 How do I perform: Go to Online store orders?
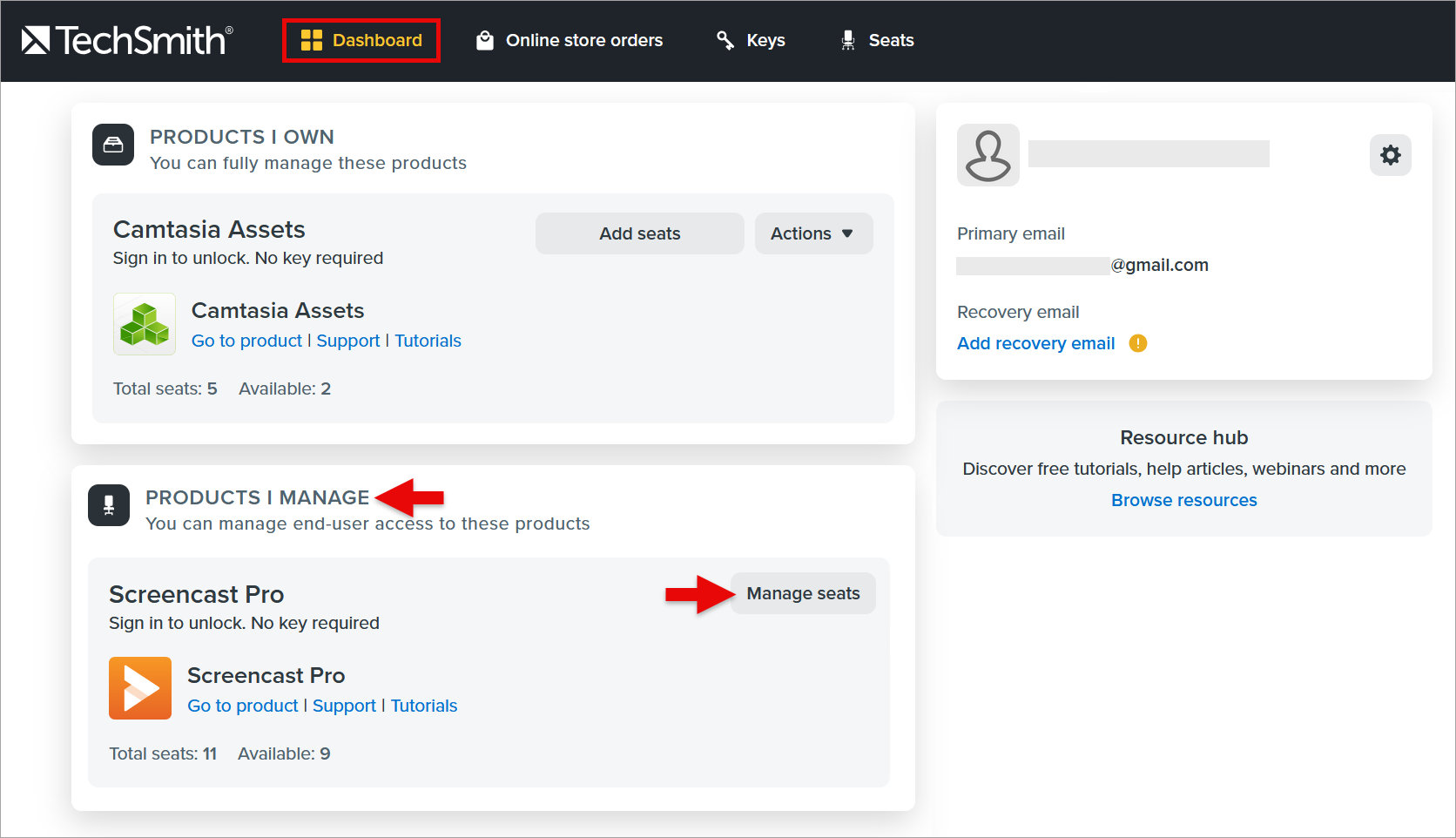[x=570, y=40]
